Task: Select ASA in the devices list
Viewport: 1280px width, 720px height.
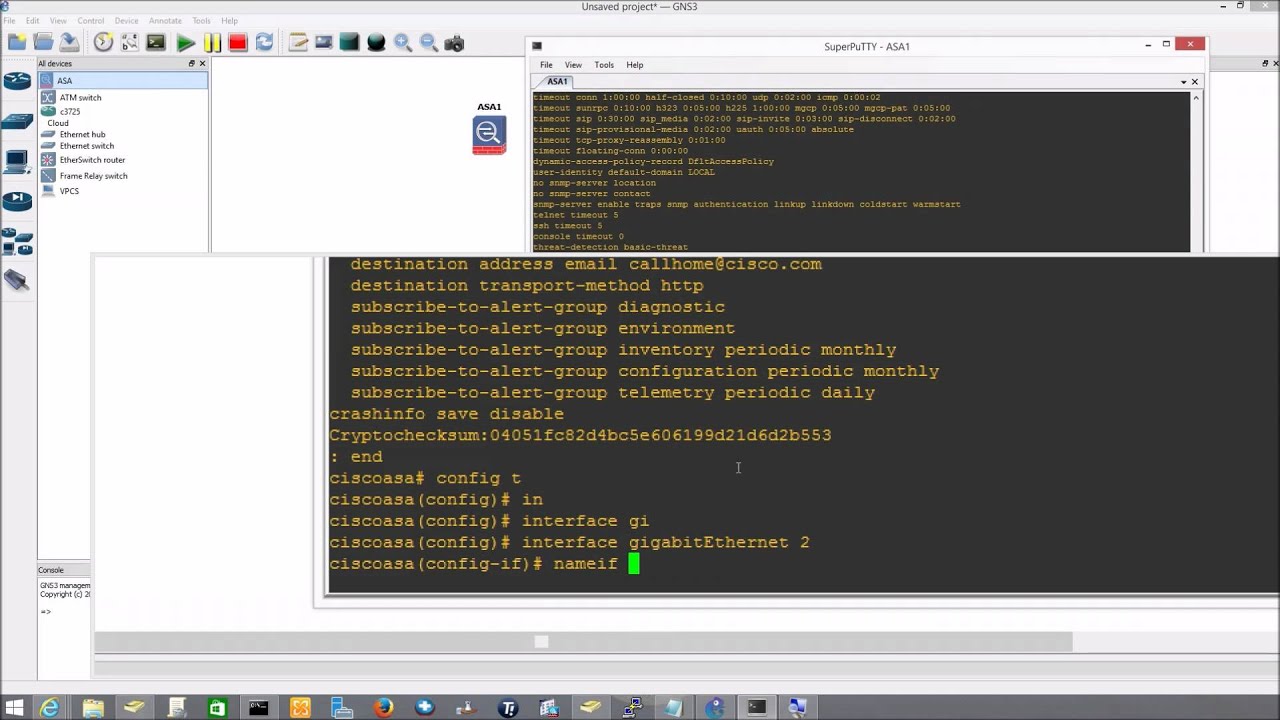Action: [123, 81]
